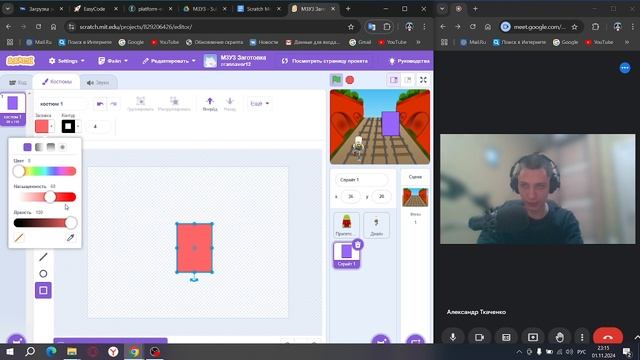This screenshot has width=640, height=360.
Task: Move shape backward with the down arrow
Action: coord(230,104)
